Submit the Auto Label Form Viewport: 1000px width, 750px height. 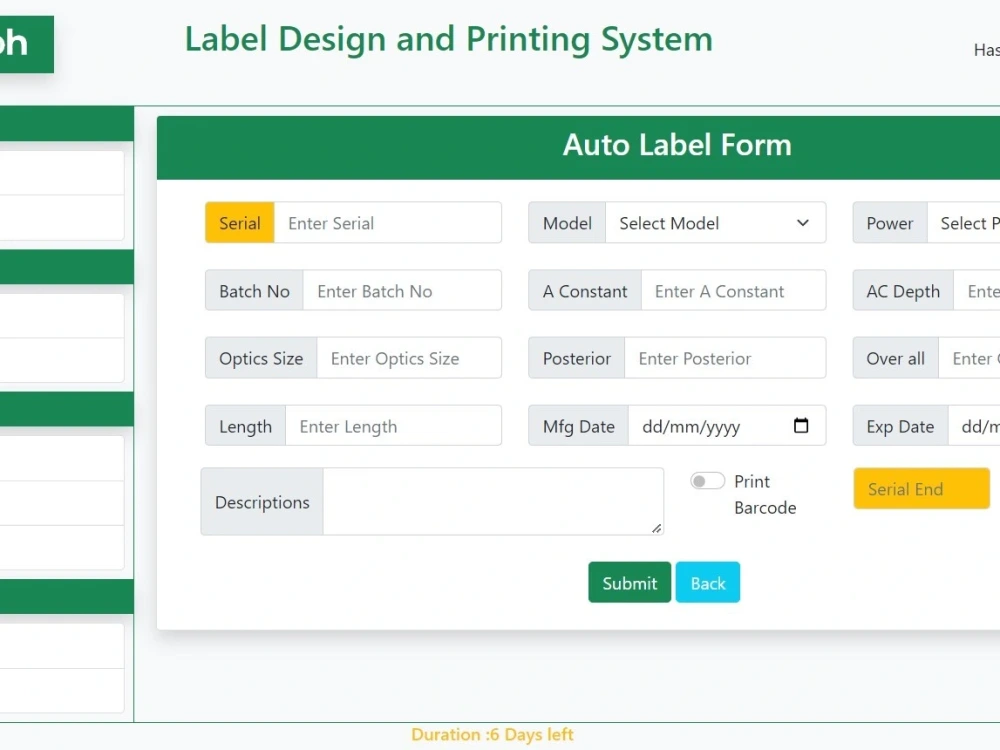(x=629, y=582)
